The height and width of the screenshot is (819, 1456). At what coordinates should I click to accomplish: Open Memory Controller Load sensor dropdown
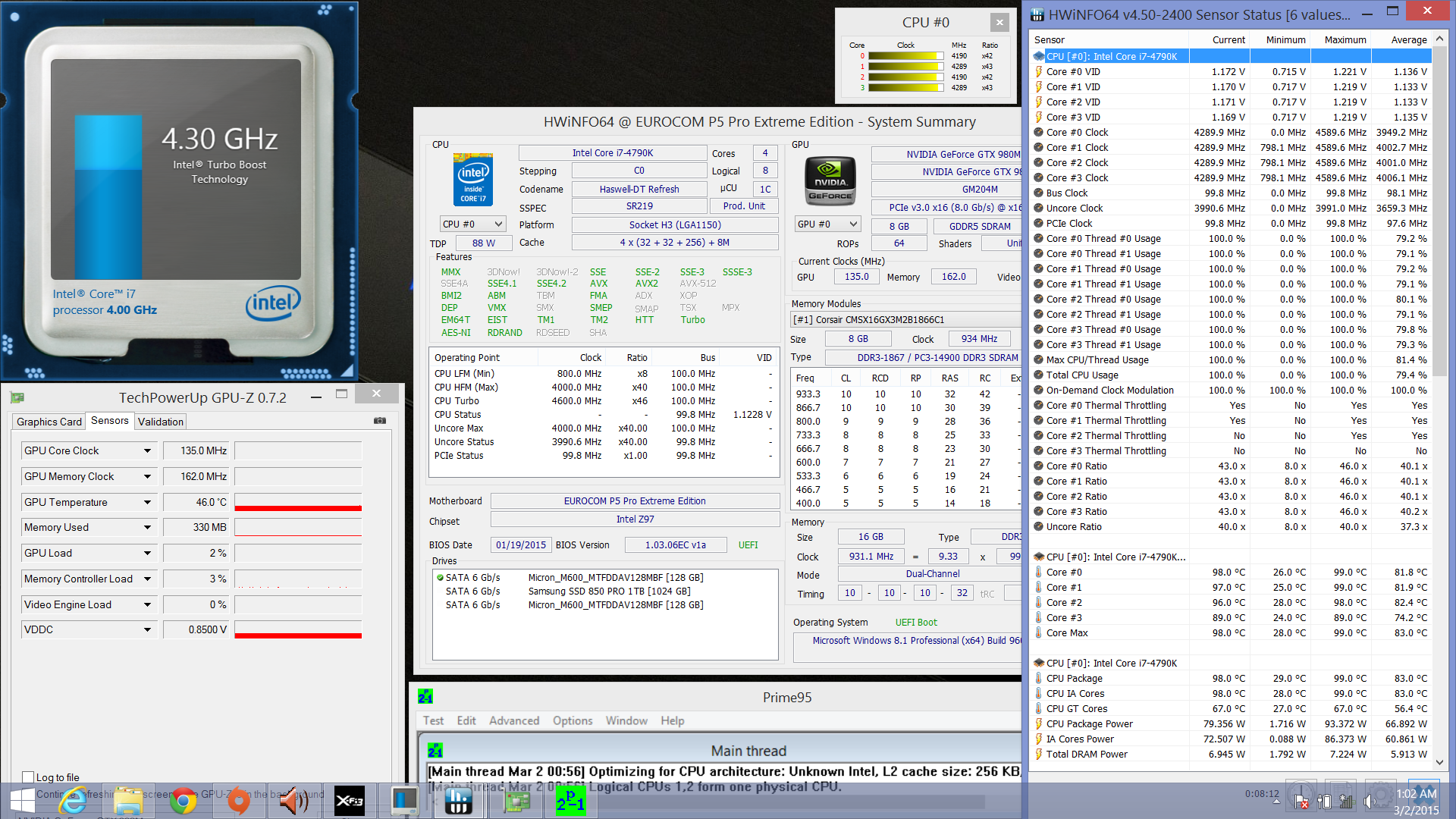click(x=147, y=579)
